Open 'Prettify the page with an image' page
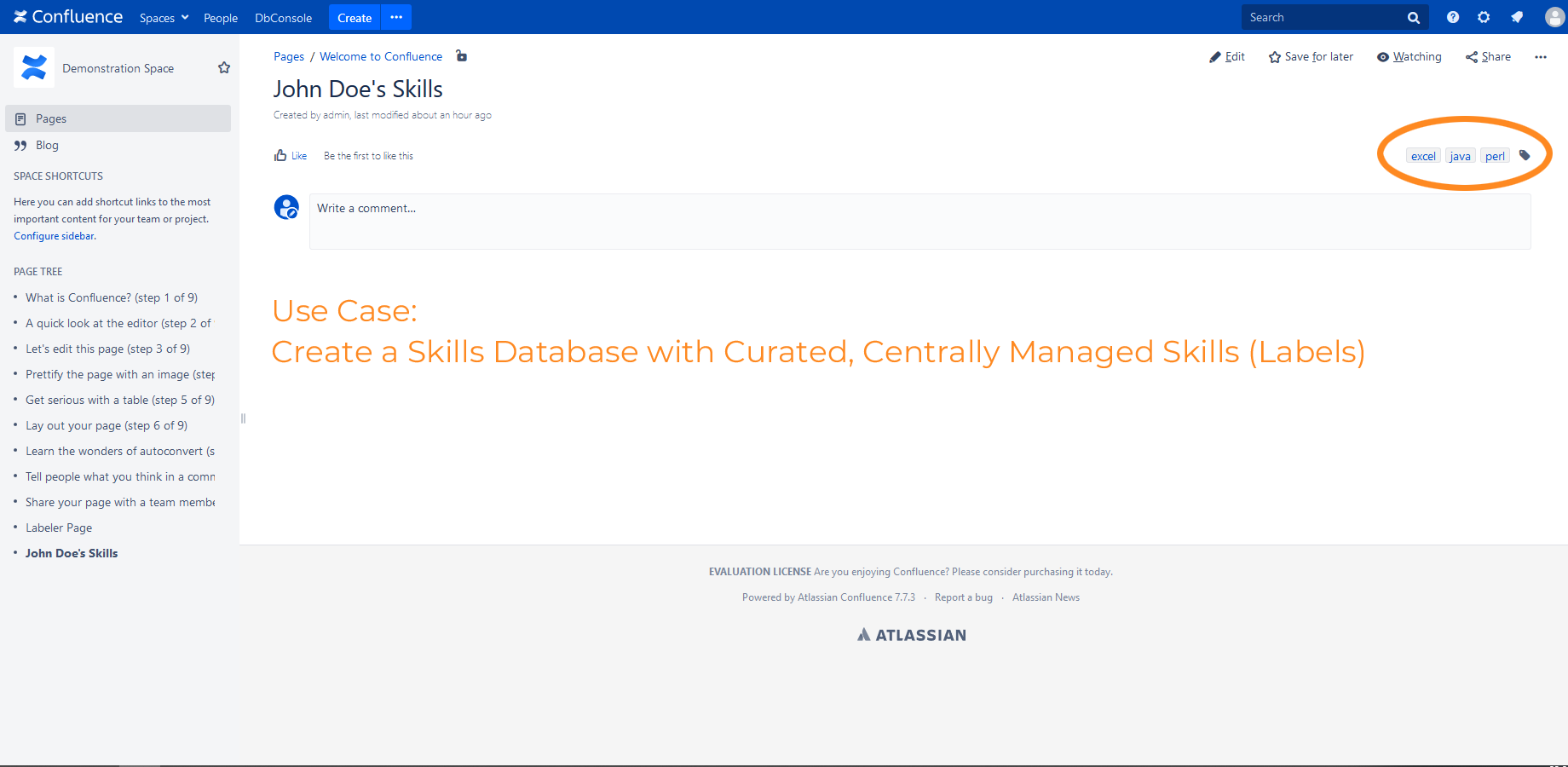The height and width of the screenshot is (767, 1568). [120, 374]
